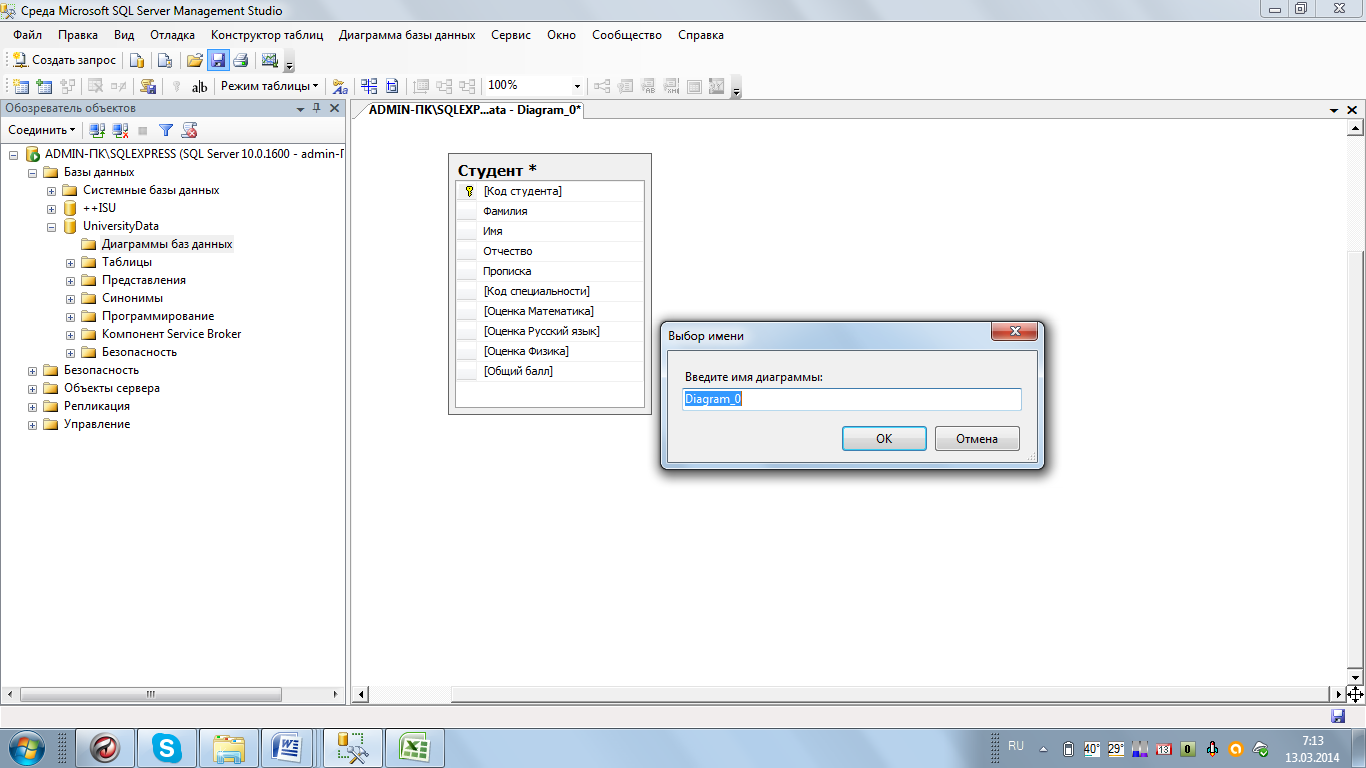Expand the Репликация node
The width and height of the screenshot is (1366, 768).
(x=33, y=406)
